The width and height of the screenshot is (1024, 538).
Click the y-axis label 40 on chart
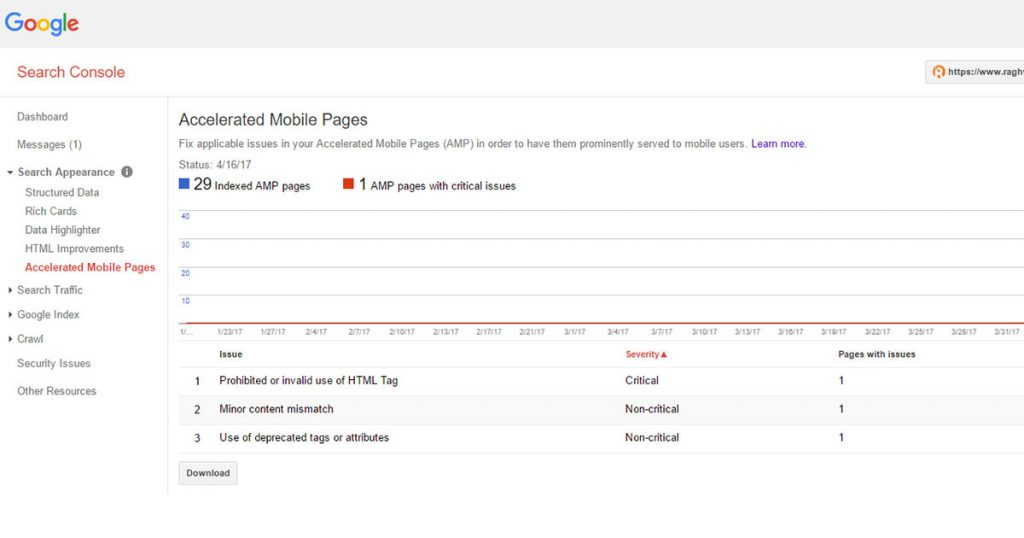click(185, 216)
